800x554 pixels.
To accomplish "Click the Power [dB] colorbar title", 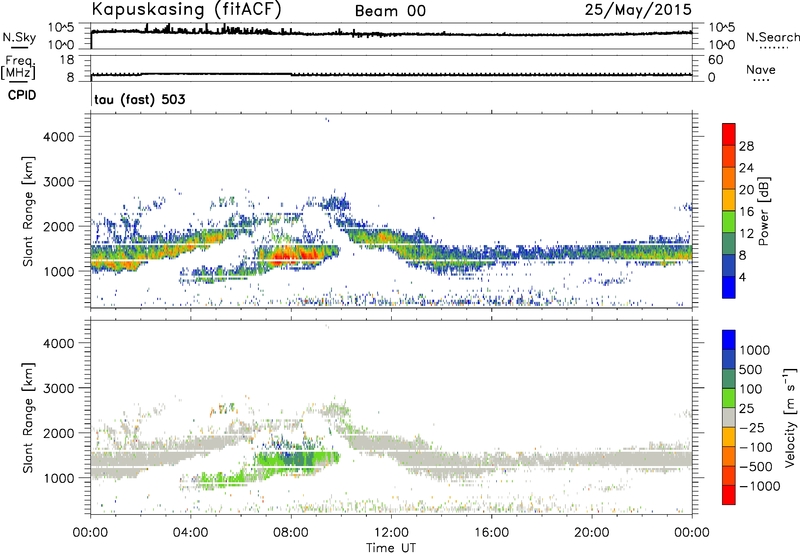I will click(764, 211).
